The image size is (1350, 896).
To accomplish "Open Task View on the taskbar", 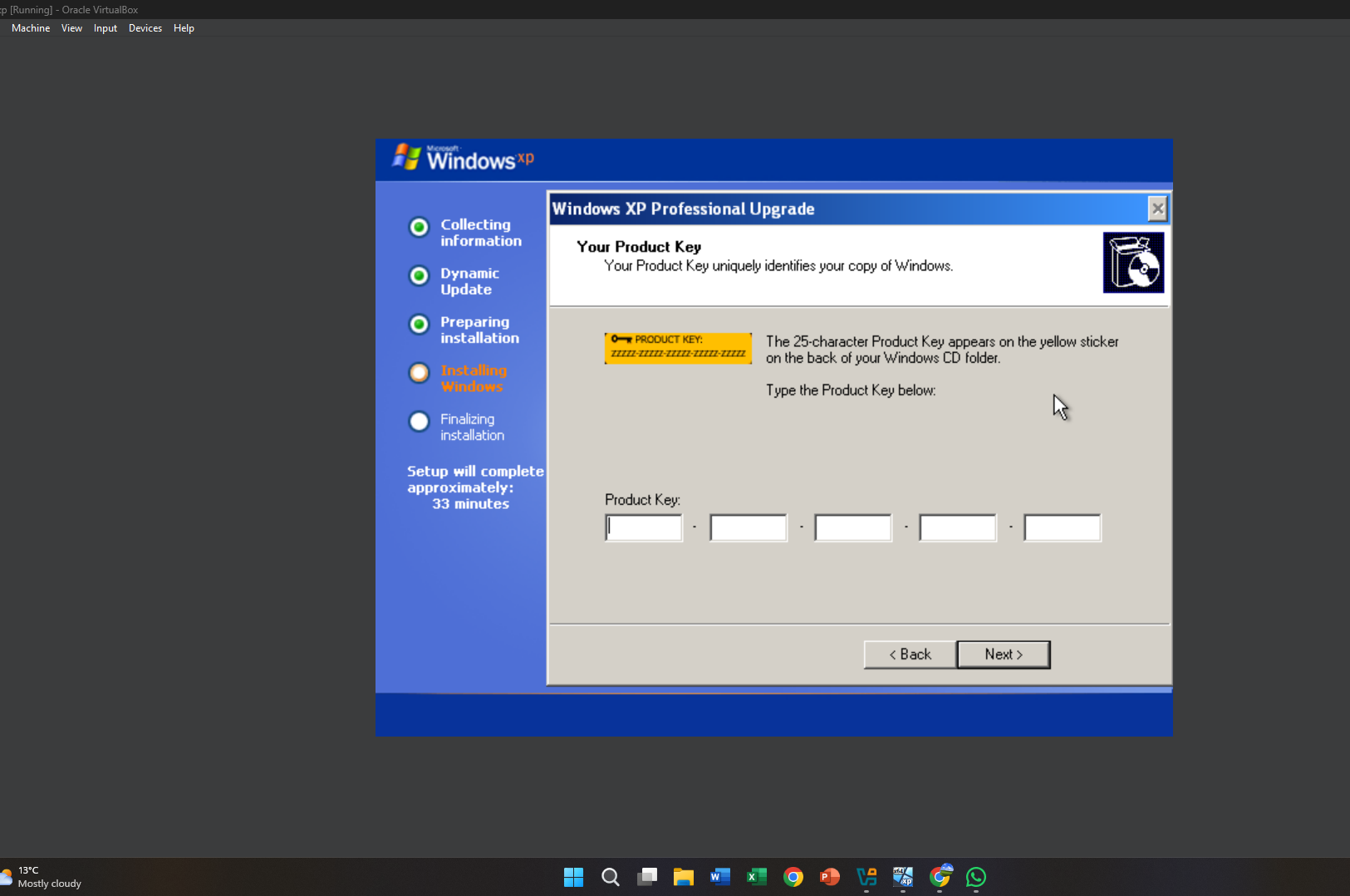I will [647, 877].
